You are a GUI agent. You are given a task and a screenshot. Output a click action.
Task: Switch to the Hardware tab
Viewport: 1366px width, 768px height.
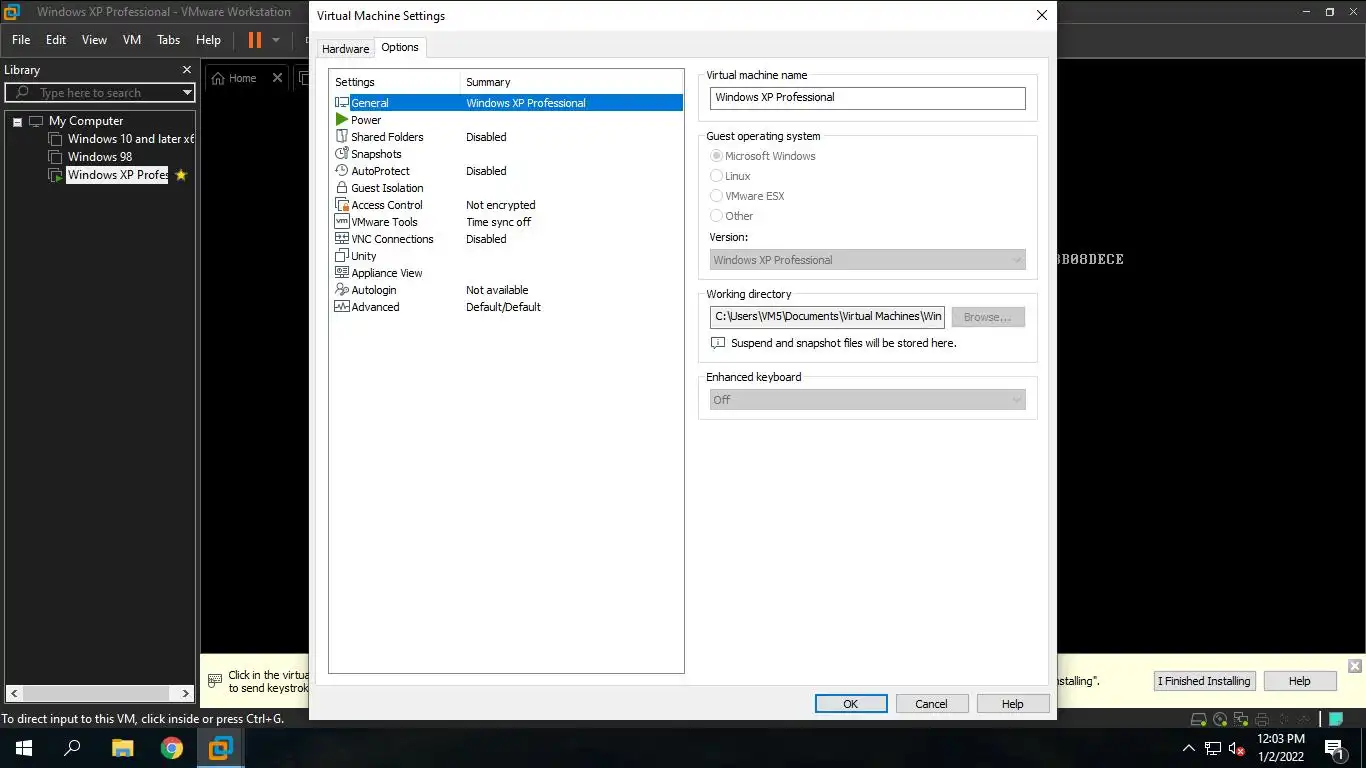point(345,49)
